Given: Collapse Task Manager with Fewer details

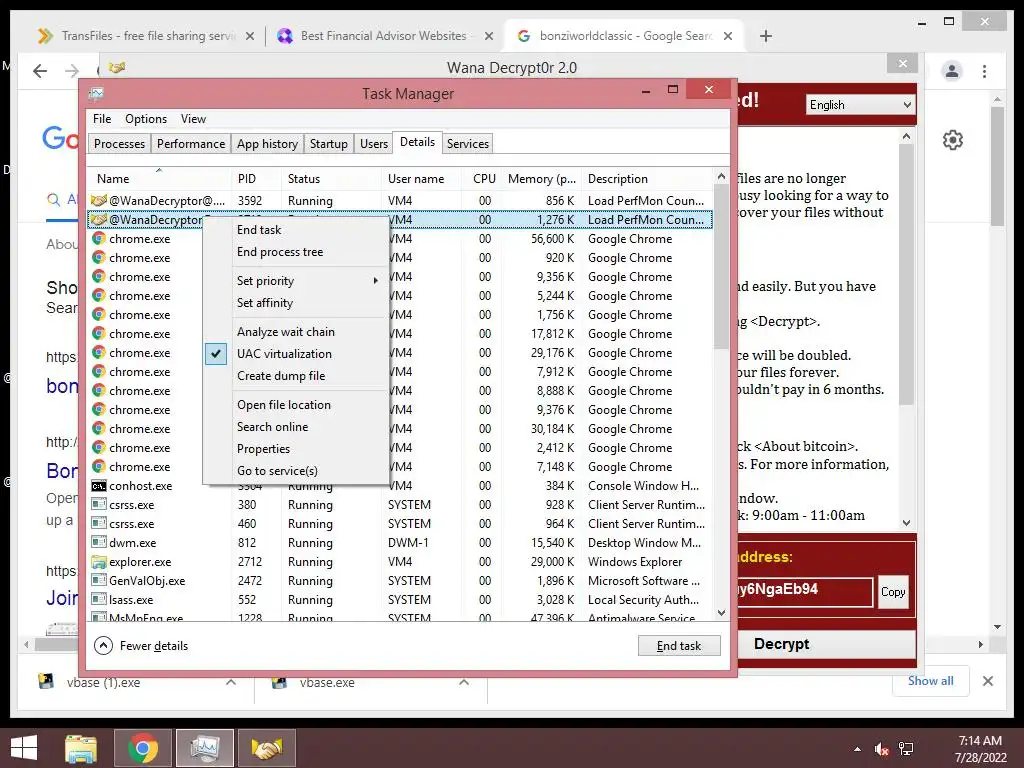Looking at the screenshot, I should (142, 646).
